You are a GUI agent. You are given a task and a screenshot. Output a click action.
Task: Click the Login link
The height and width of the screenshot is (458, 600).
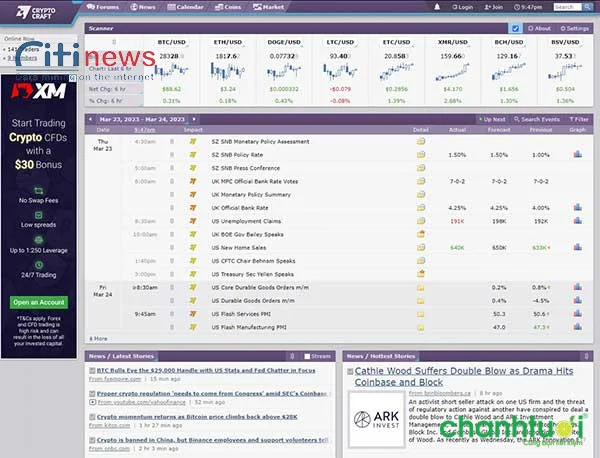coord(463,7)
